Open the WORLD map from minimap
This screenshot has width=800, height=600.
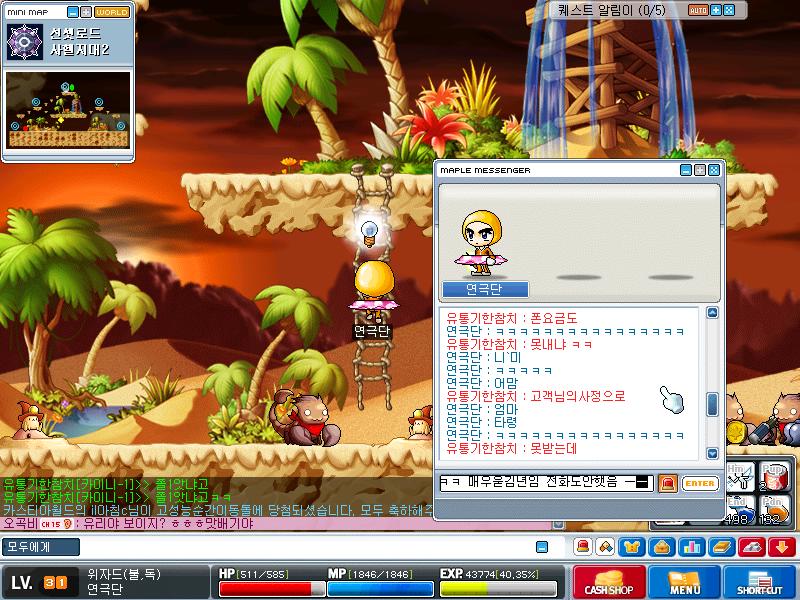[112, 12]
